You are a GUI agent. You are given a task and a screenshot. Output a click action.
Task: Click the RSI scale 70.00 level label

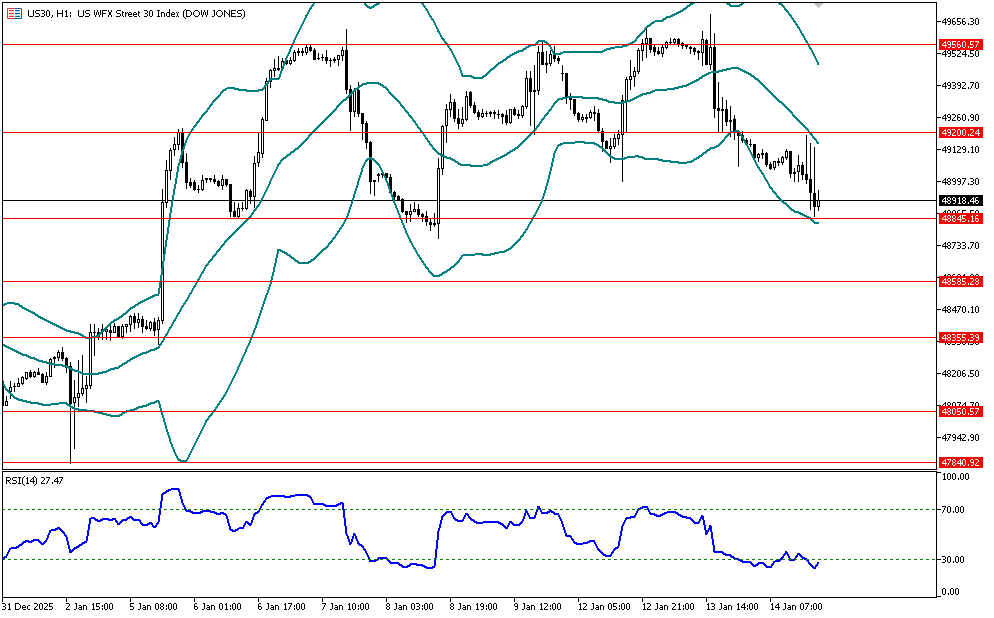954,510
